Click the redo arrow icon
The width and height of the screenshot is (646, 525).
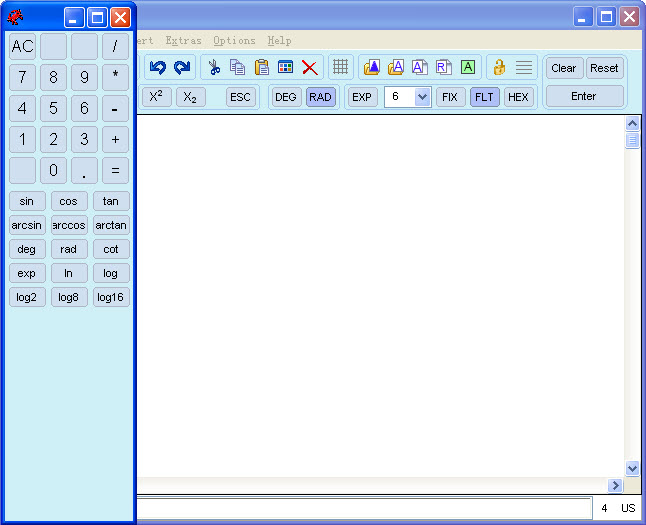point(182,68)
